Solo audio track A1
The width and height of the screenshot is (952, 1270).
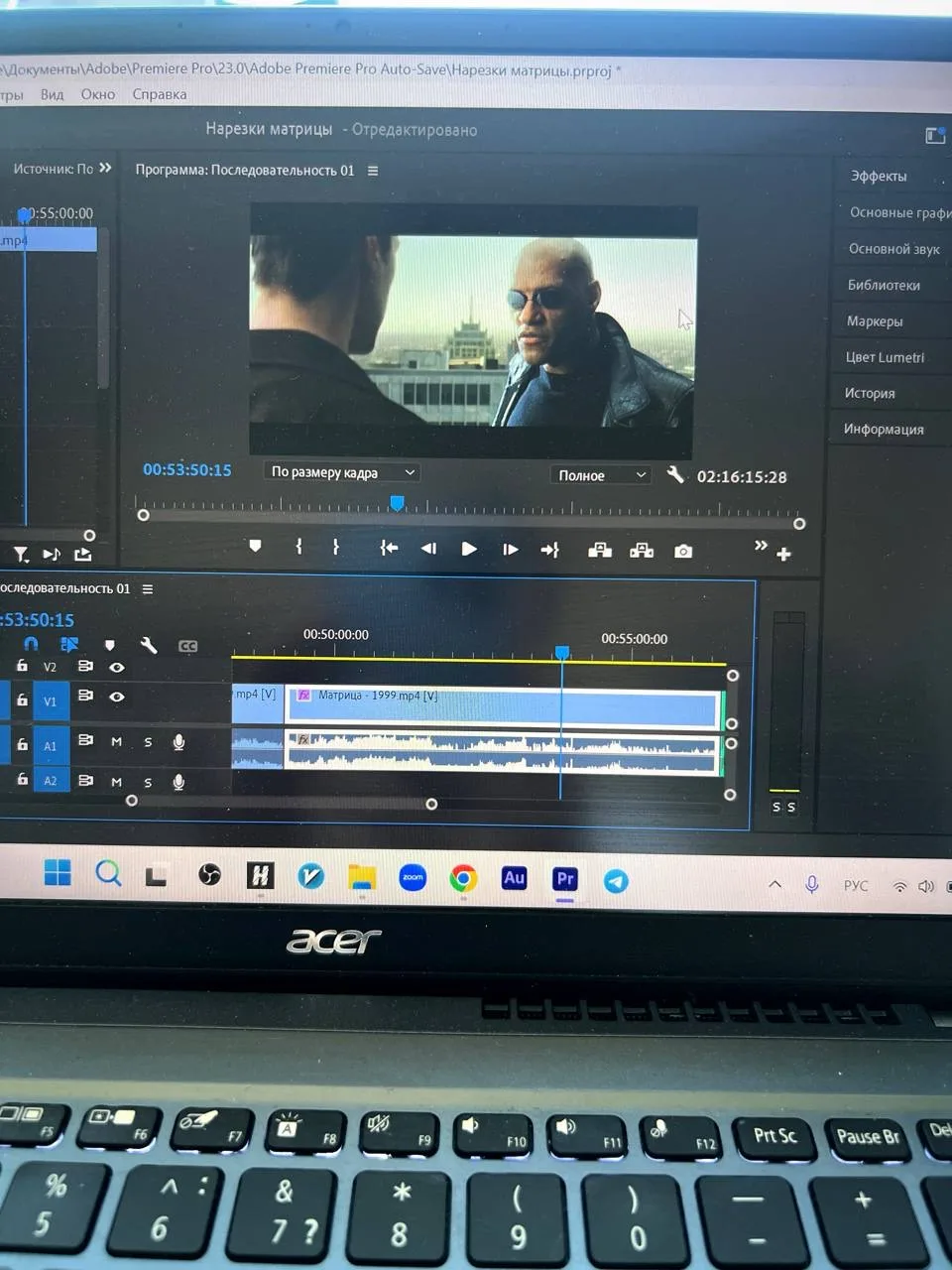(148, 742)
